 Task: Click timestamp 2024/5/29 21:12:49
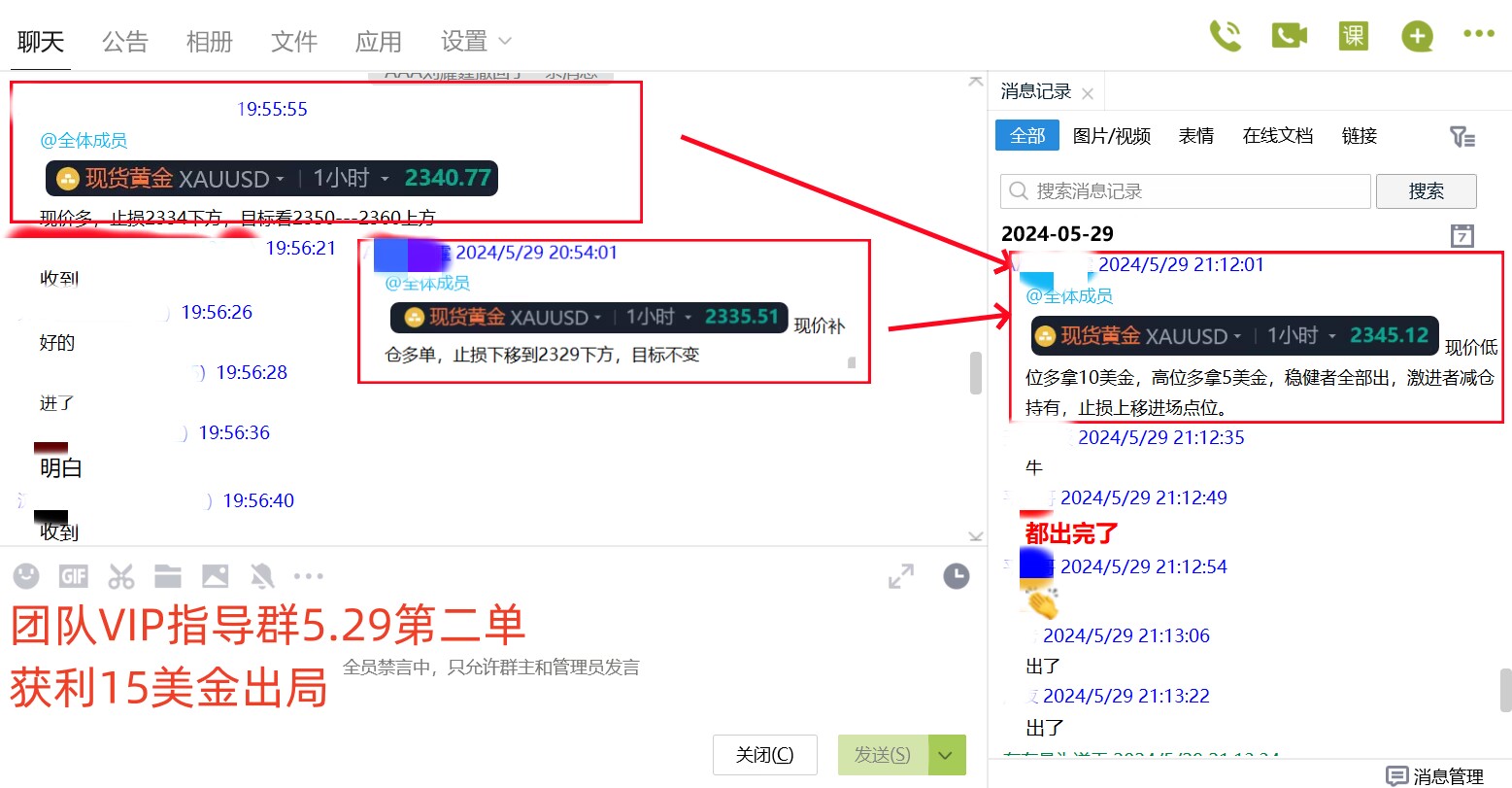(1144, 497)
